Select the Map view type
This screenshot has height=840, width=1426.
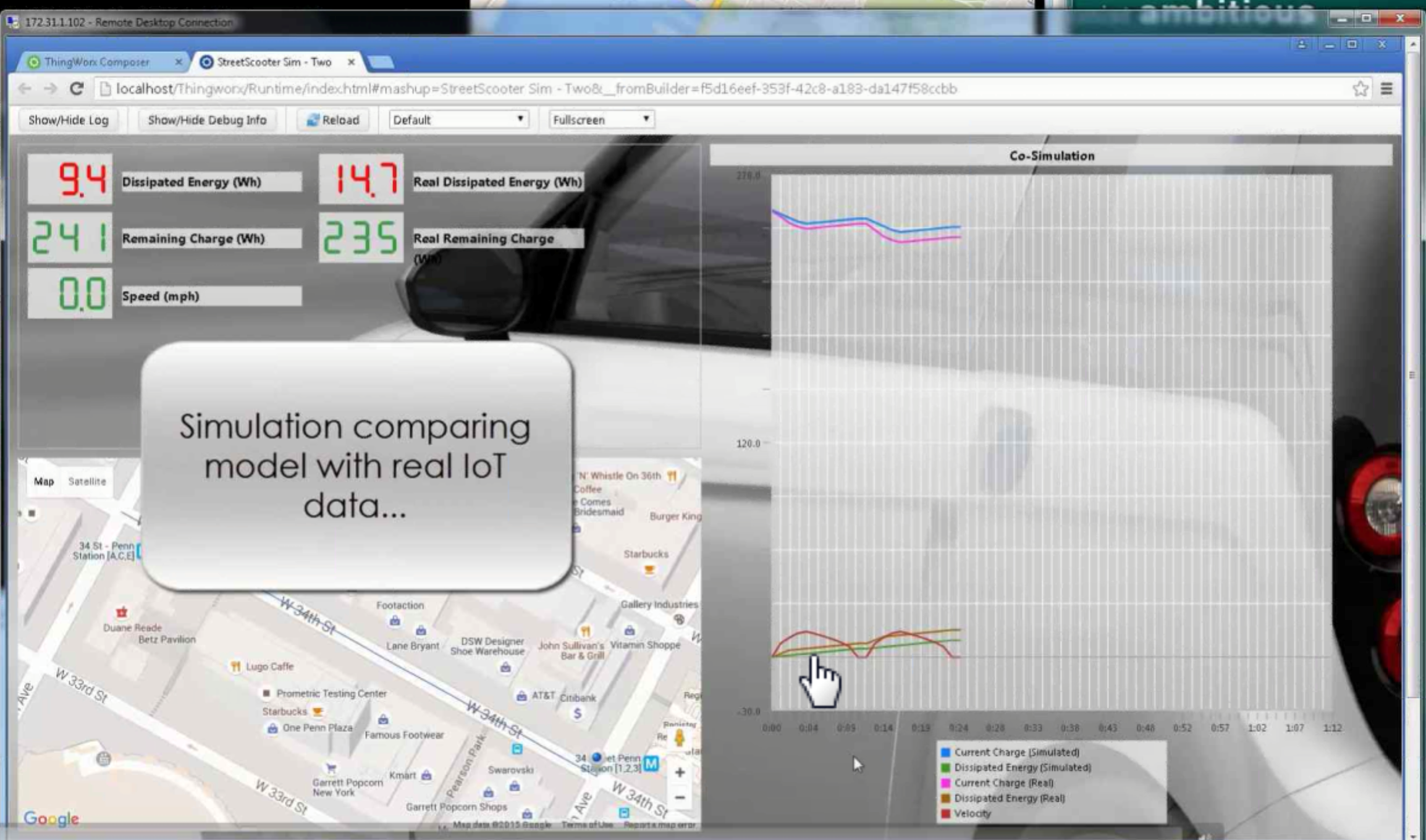44,481
